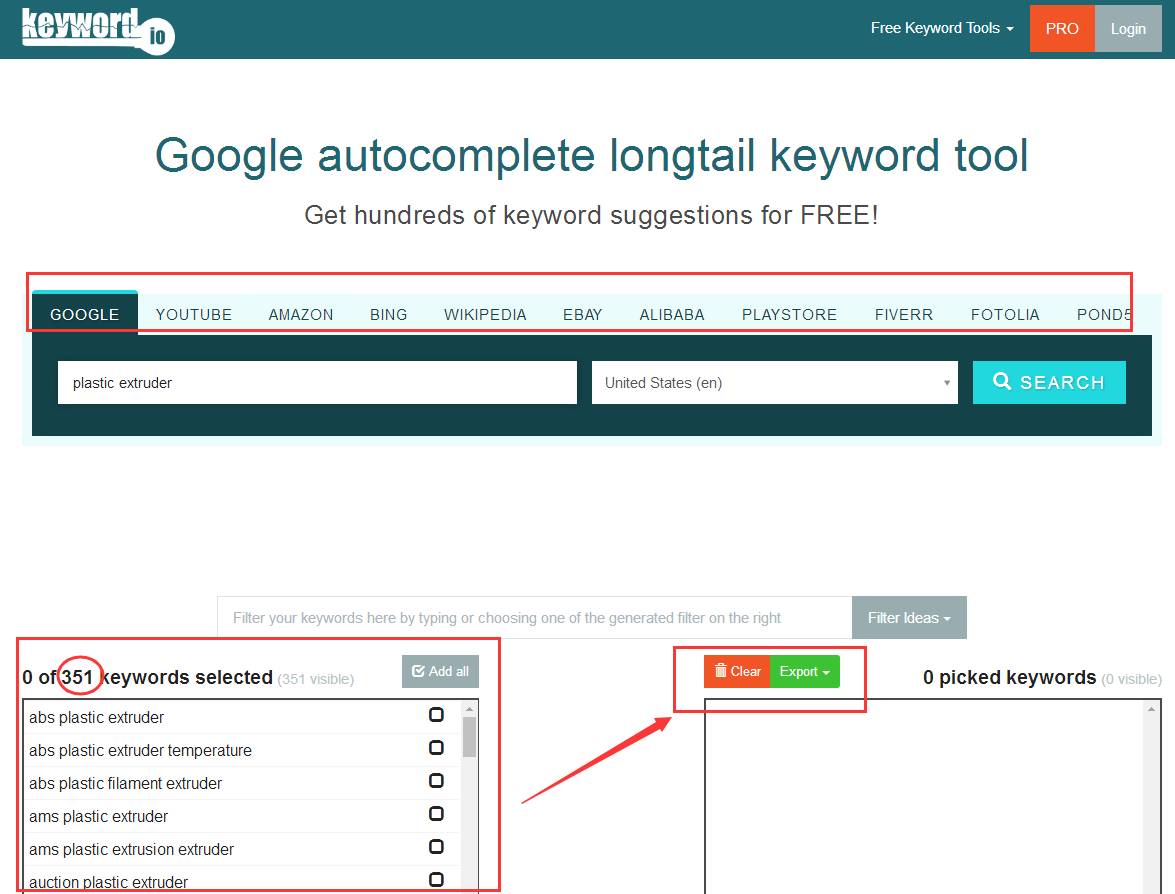This screenshot has height=894, width=1175.
Task: Switch to the YouTube tab
Action: 194,314
